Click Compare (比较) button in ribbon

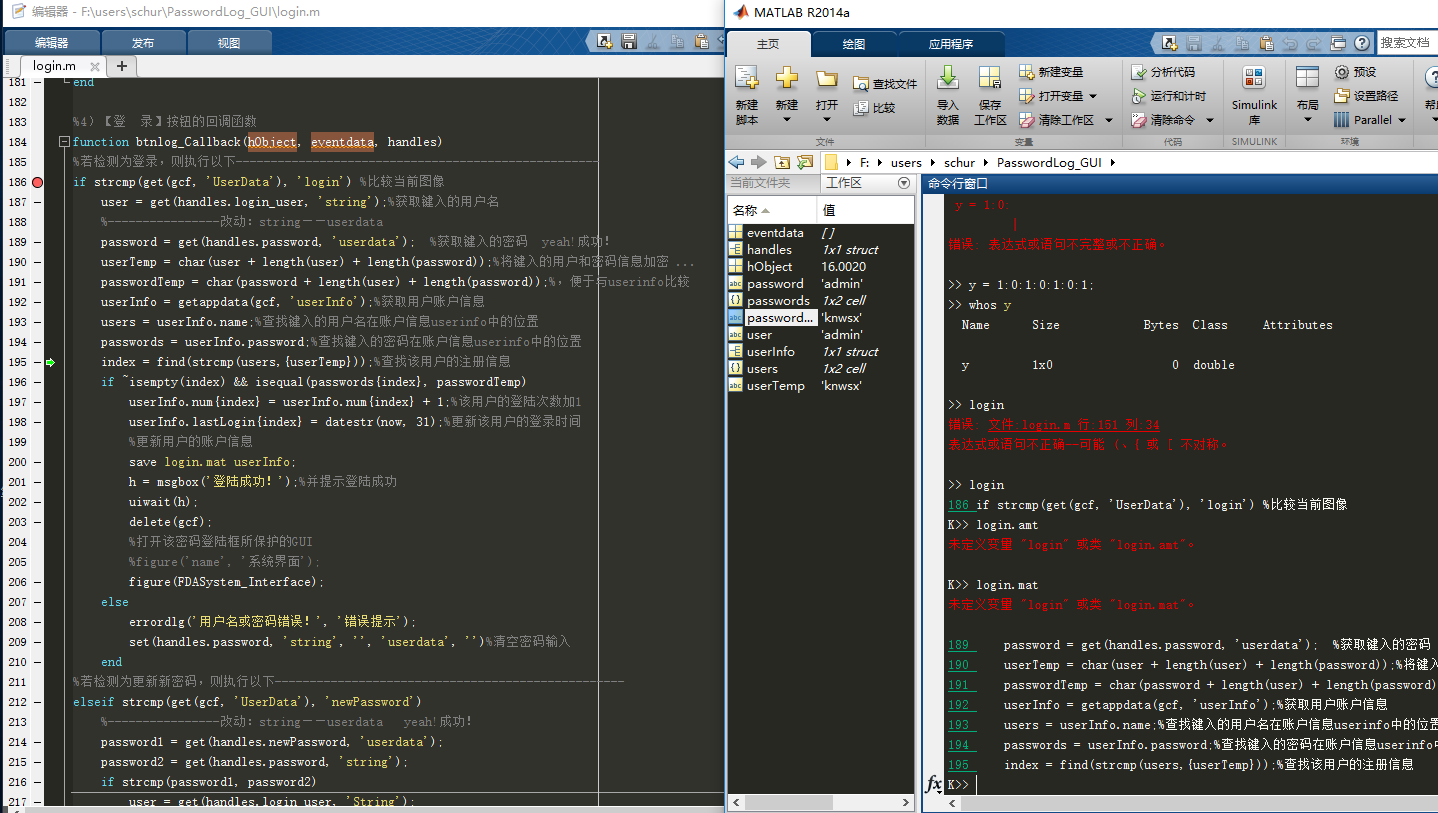[875, 108]
